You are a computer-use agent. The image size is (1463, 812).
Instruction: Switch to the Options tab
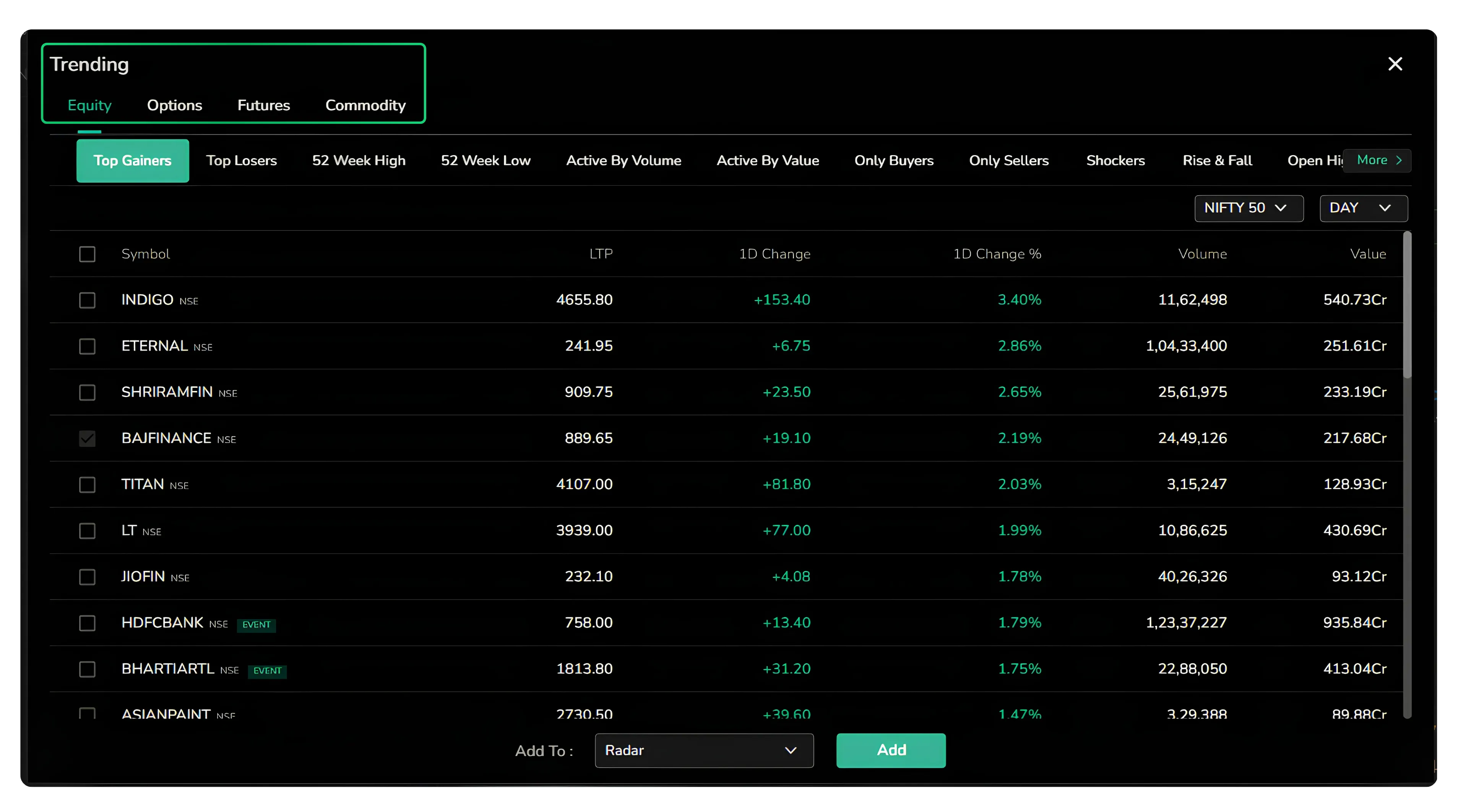(x=174, y=105)
